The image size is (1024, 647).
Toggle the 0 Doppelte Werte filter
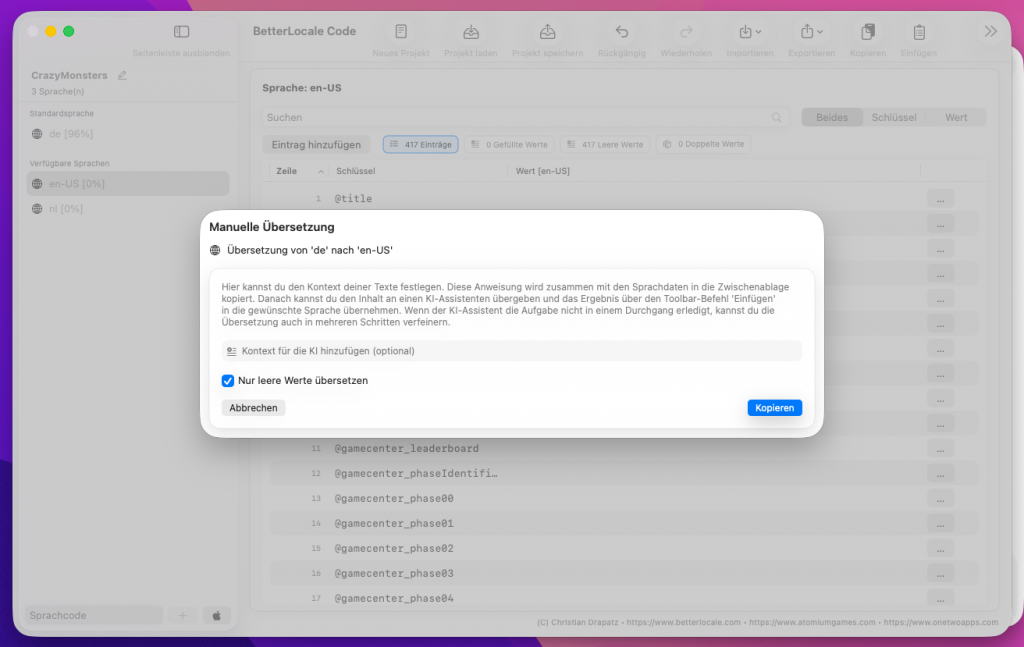tap(704, 145)
